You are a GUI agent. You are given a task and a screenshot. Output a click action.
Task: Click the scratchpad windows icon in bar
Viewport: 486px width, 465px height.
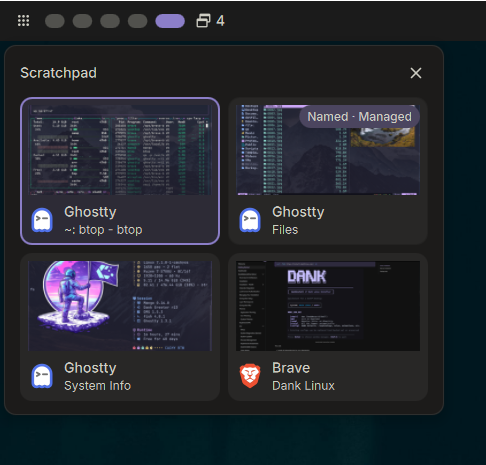pyautogui.click(x=203, y=21)
